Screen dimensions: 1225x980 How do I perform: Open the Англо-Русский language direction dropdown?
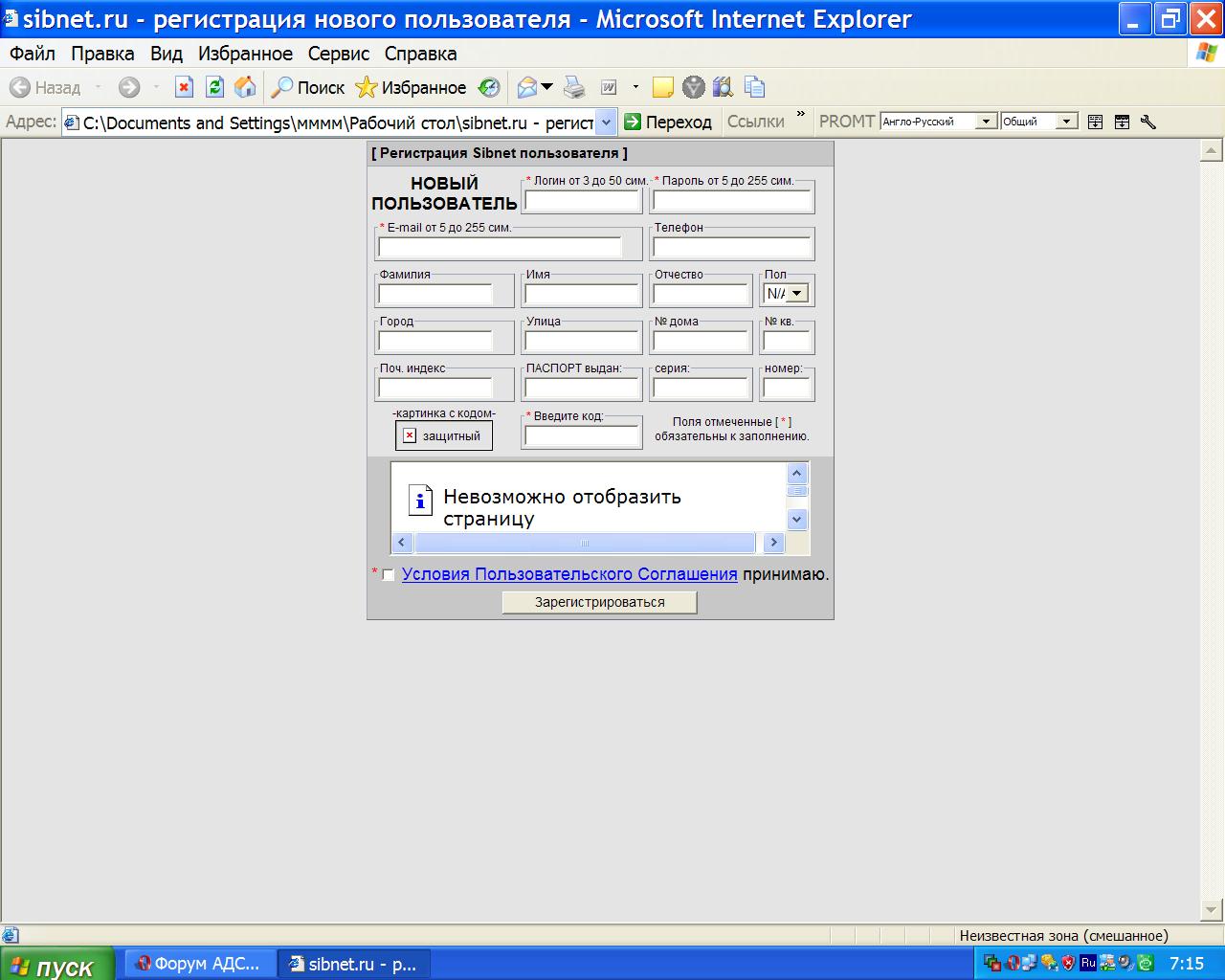(x=986, y=122)
